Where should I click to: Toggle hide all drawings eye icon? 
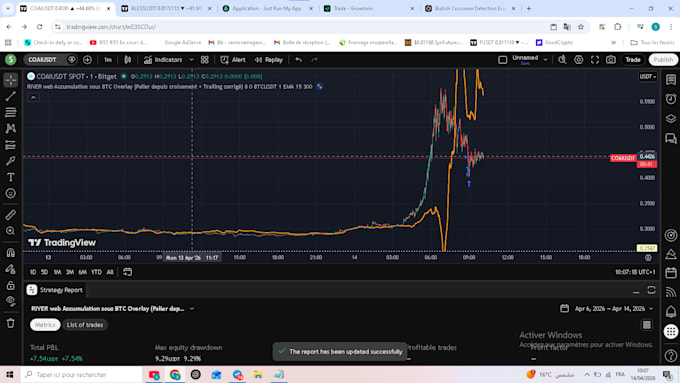(x=10, y=301)
